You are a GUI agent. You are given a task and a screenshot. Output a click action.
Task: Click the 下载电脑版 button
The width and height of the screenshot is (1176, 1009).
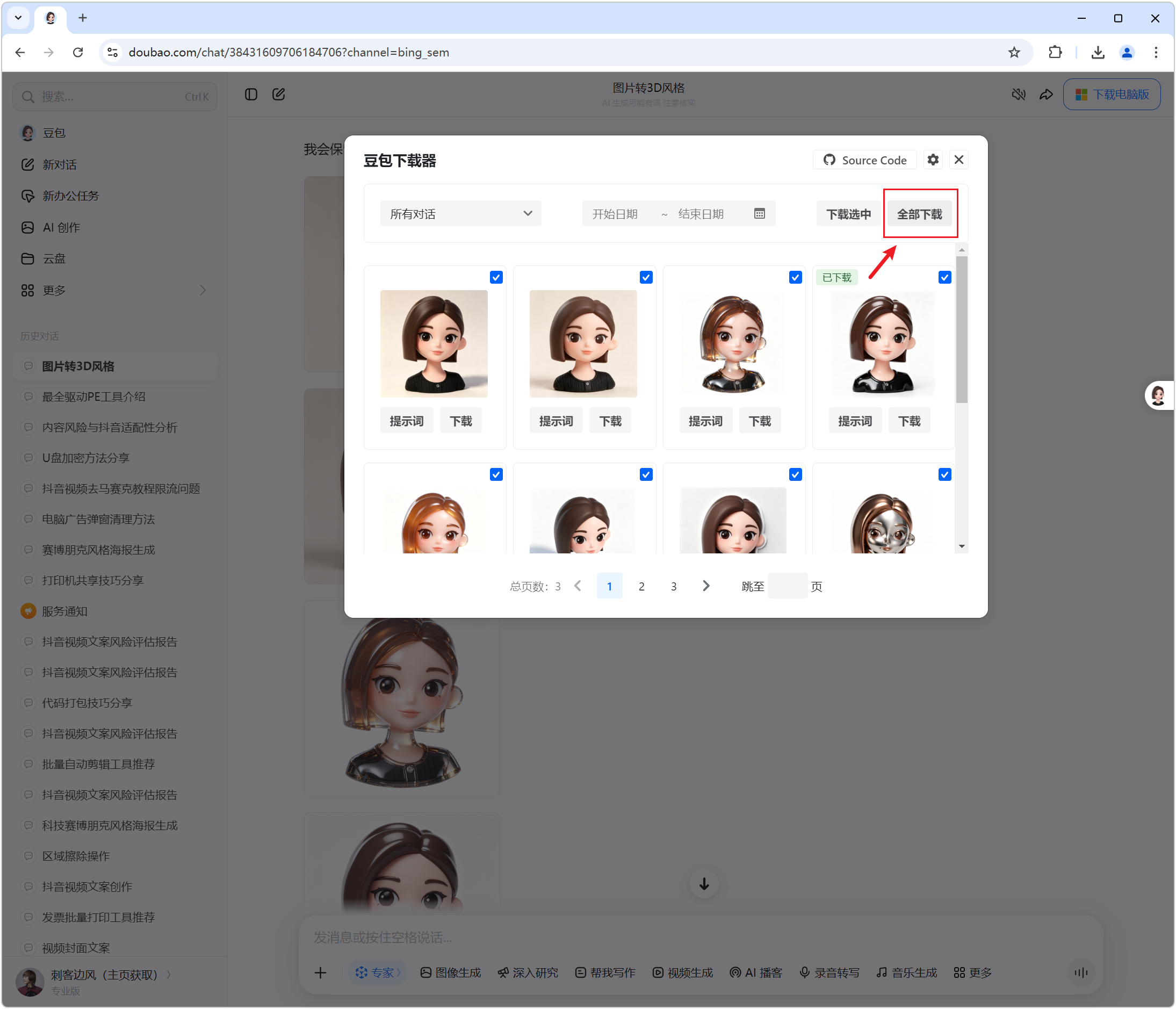1112,94
